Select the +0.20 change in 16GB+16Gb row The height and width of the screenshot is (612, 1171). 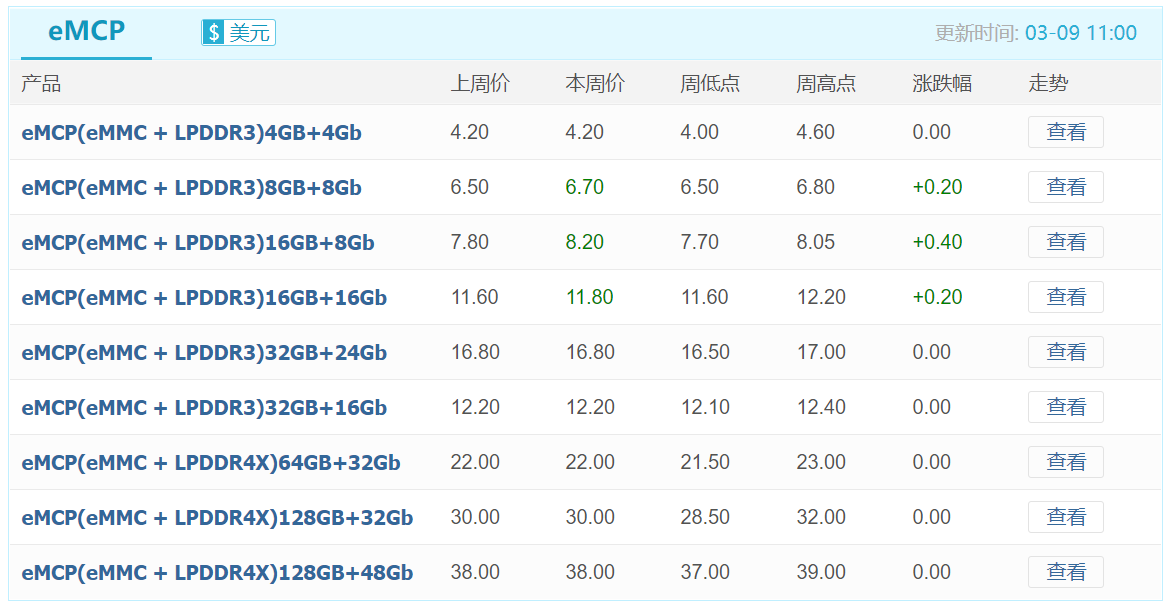tap(937, 297)
